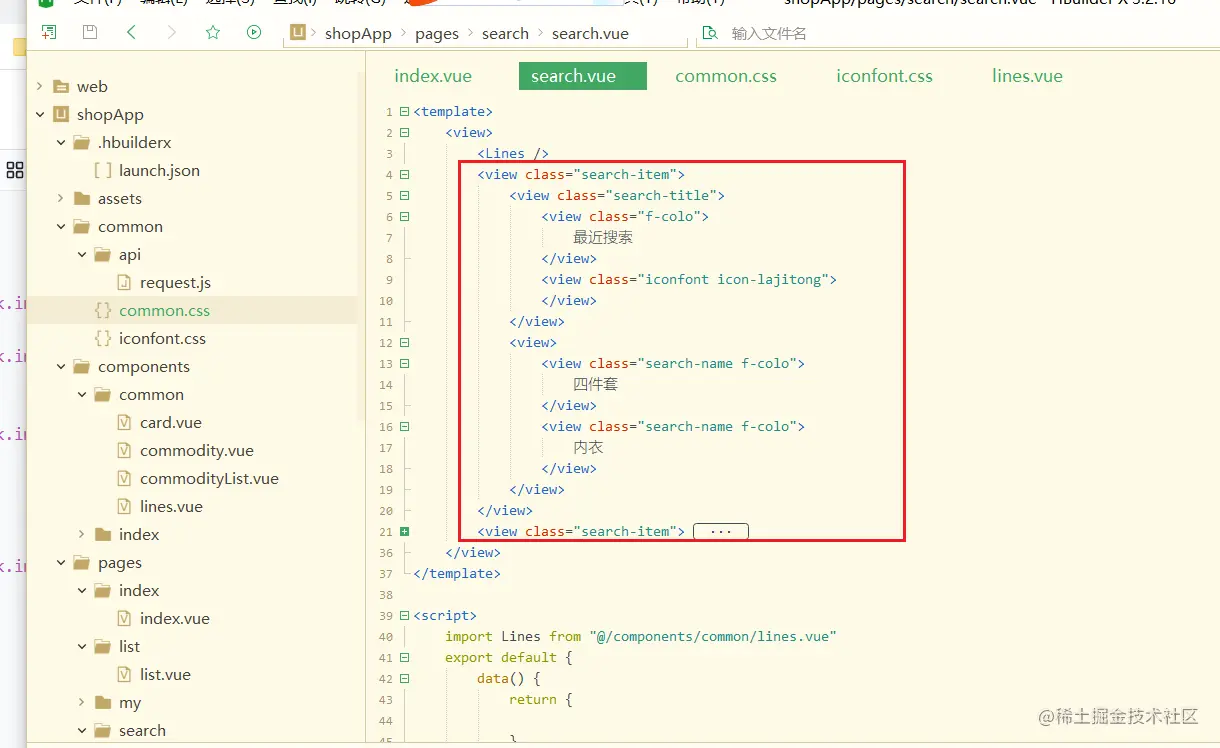Viewport: 1220px width, 748px height.
Task: Click pages in the breadcrumb path
Action: coord(437,33)
